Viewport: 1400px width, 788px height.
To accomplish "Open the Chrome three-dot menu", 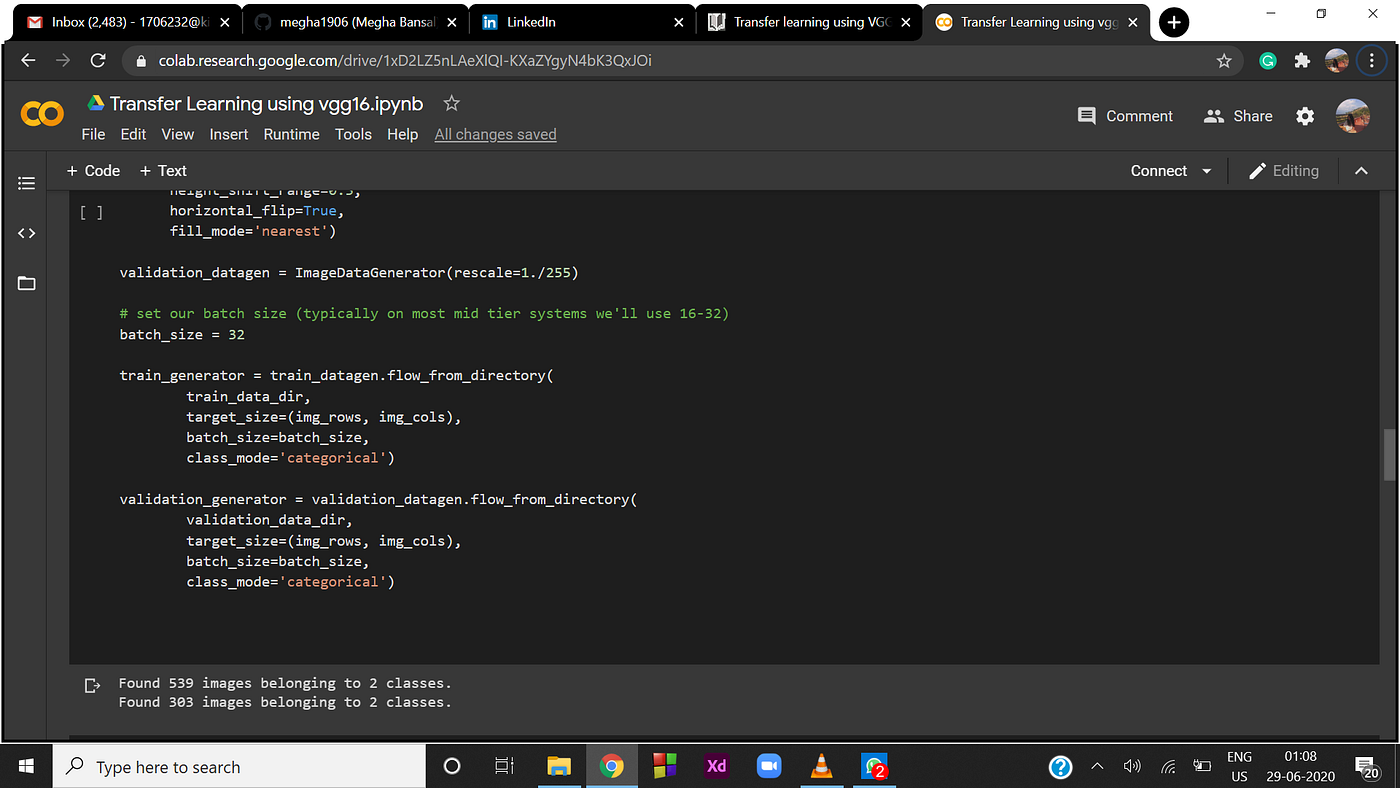I will [1371, 60].
